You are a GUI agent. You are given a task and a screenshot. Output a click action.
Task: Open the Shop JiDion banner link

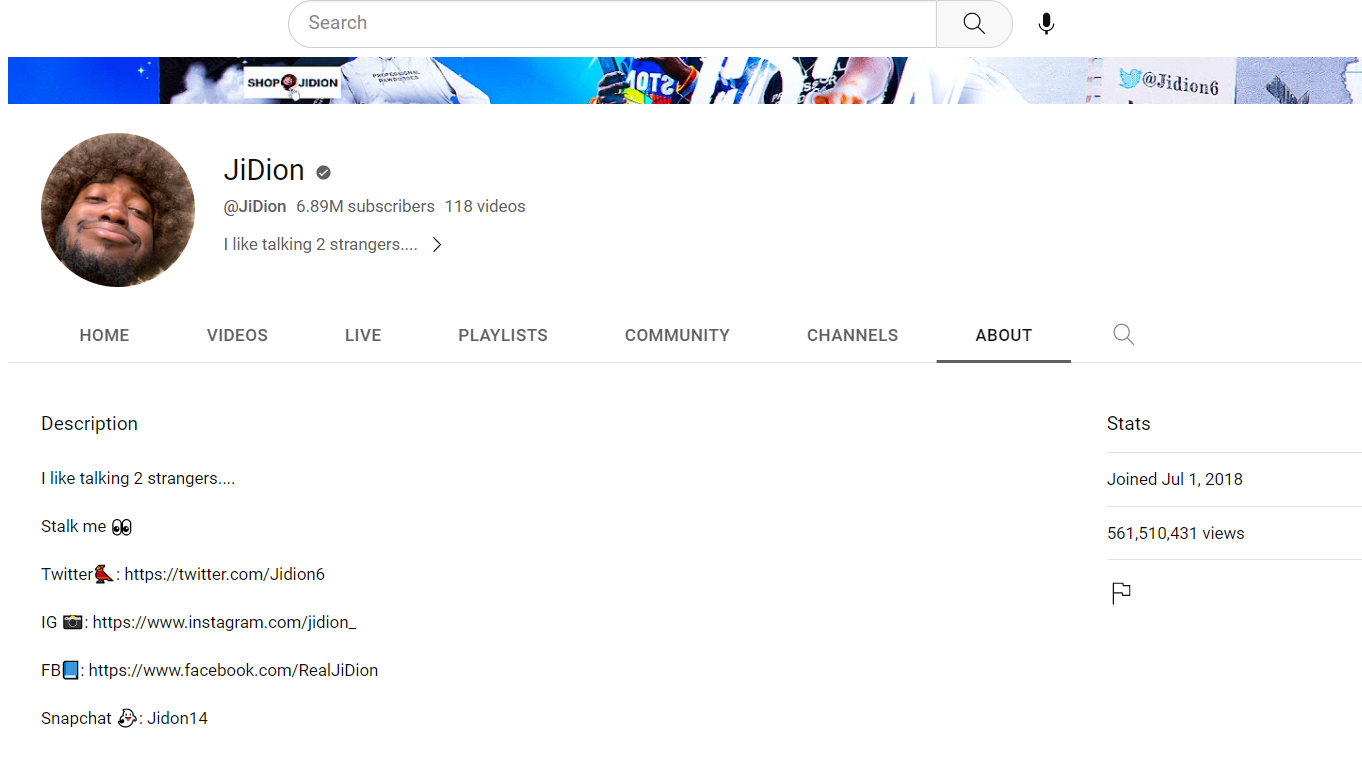pos(293,83)
